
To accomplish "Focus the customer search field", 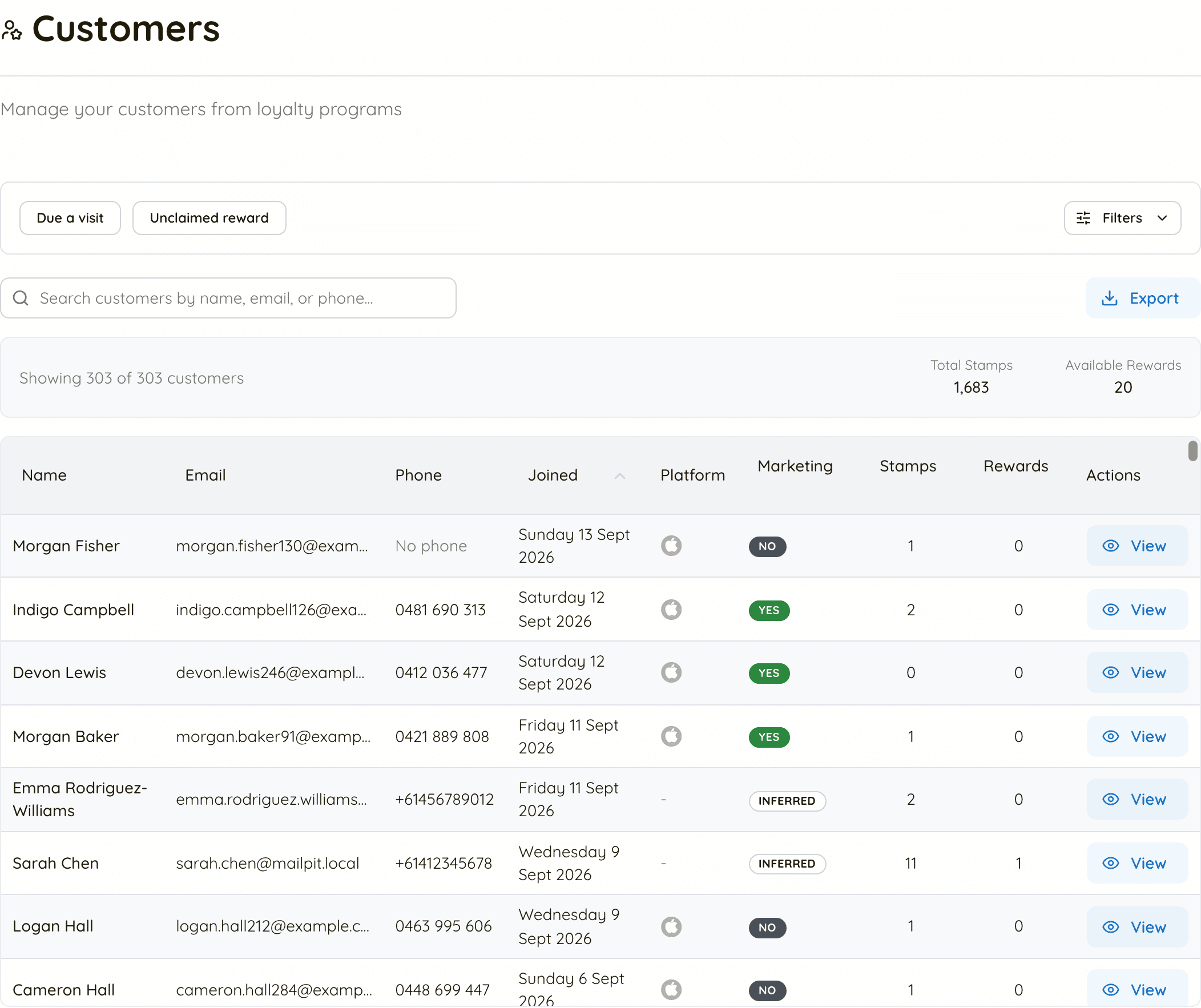I will click(228, 298).
